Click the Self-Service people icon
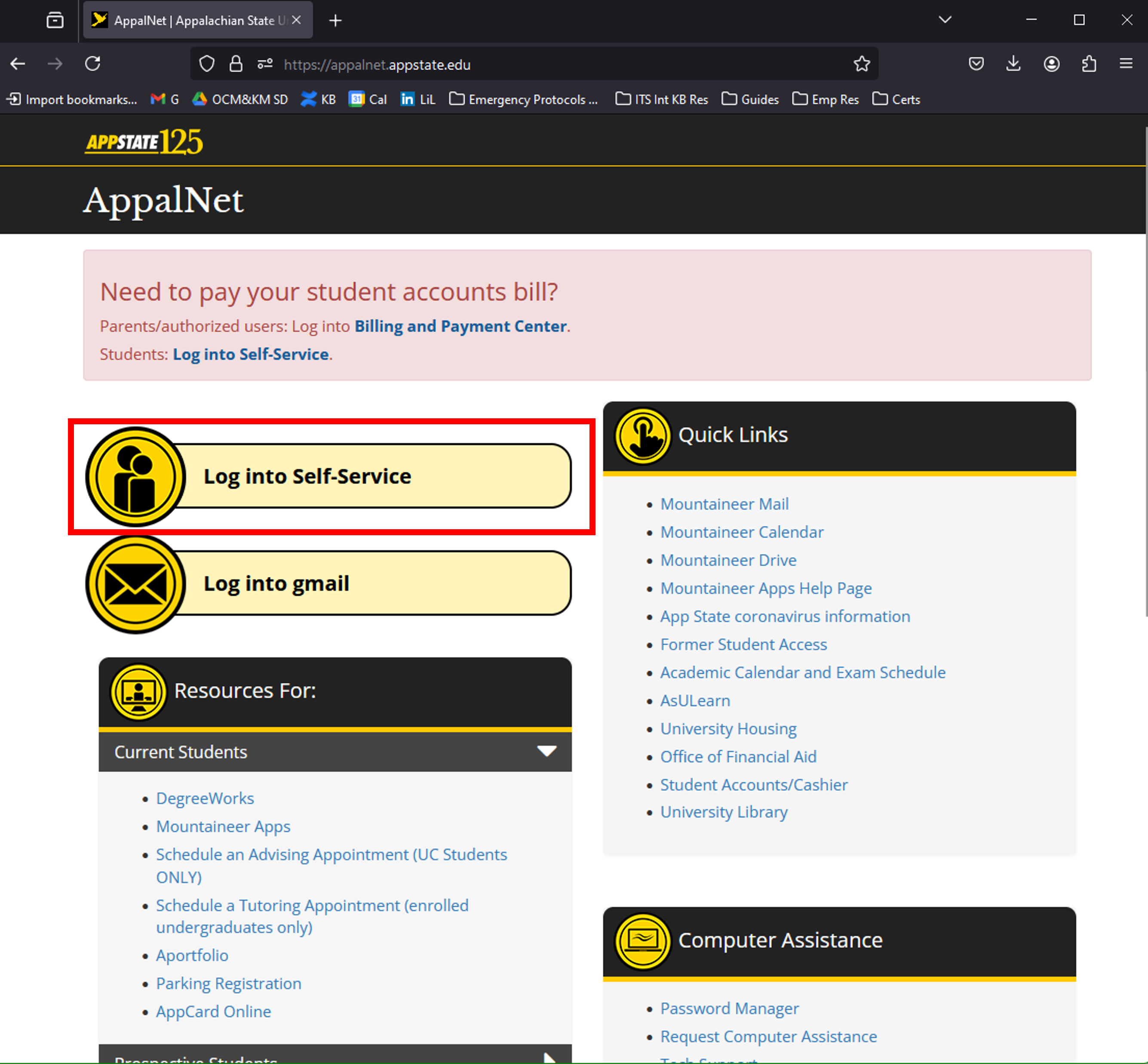The height and width of the screenshot is (1064, 1148). 135,477
